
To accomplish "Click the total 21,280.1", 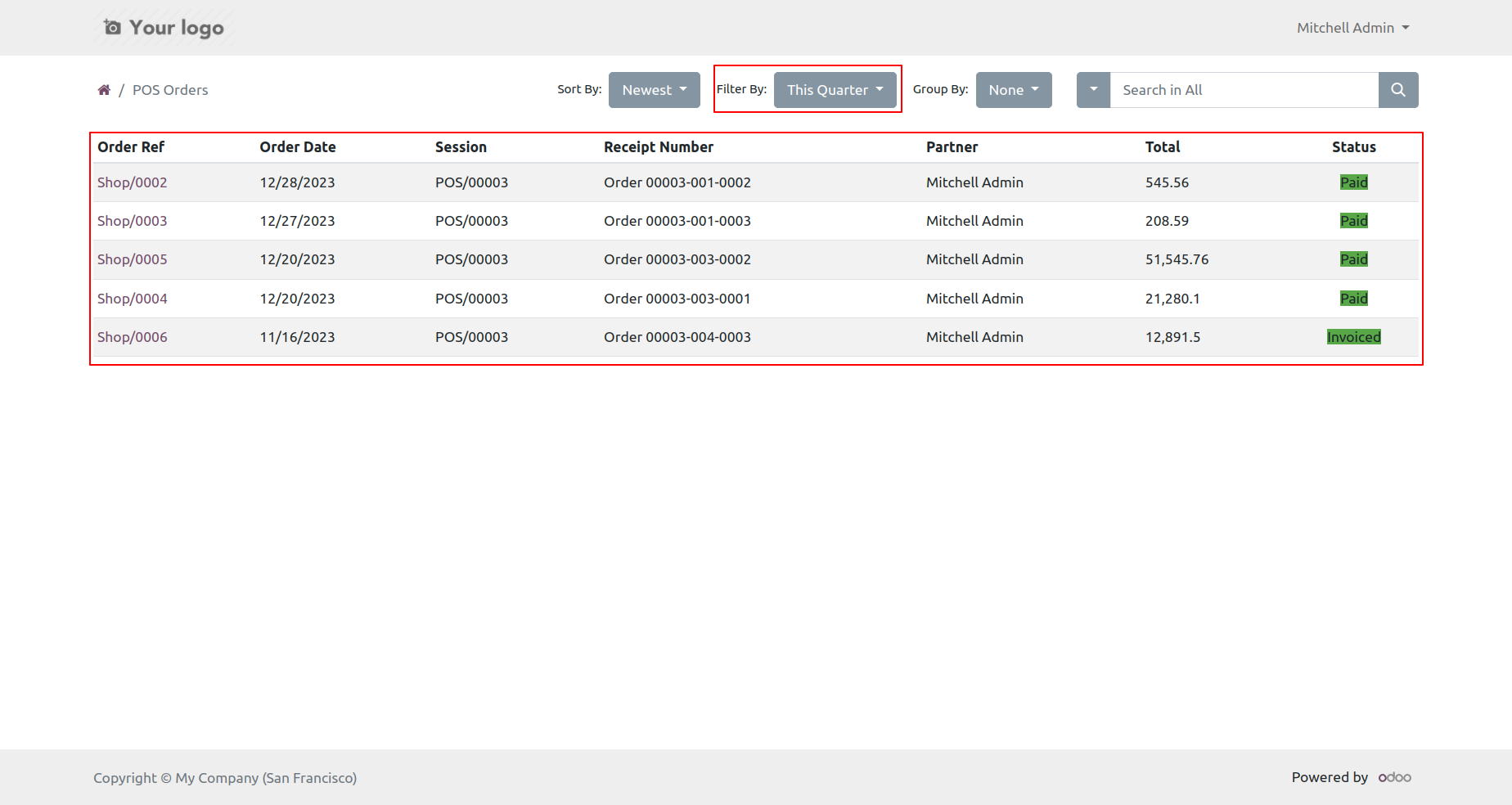I will 1172,299.
